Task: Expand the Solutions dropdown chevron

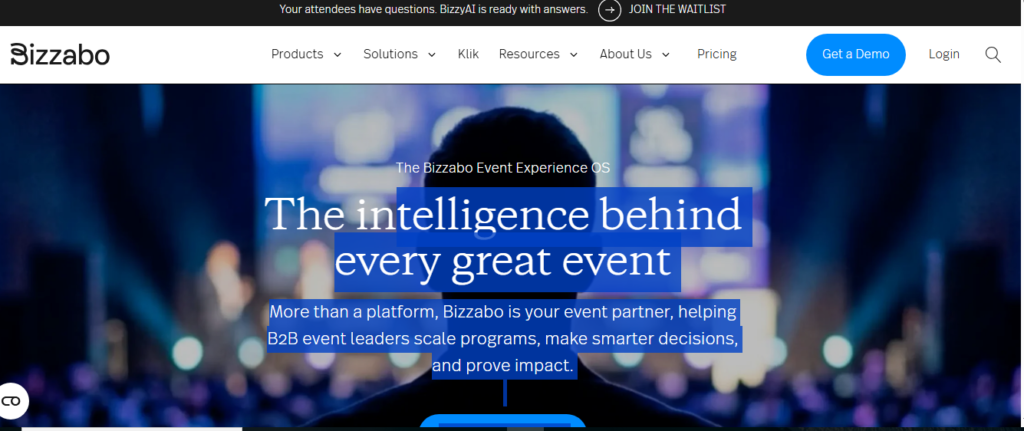Action: click(432, 55)
